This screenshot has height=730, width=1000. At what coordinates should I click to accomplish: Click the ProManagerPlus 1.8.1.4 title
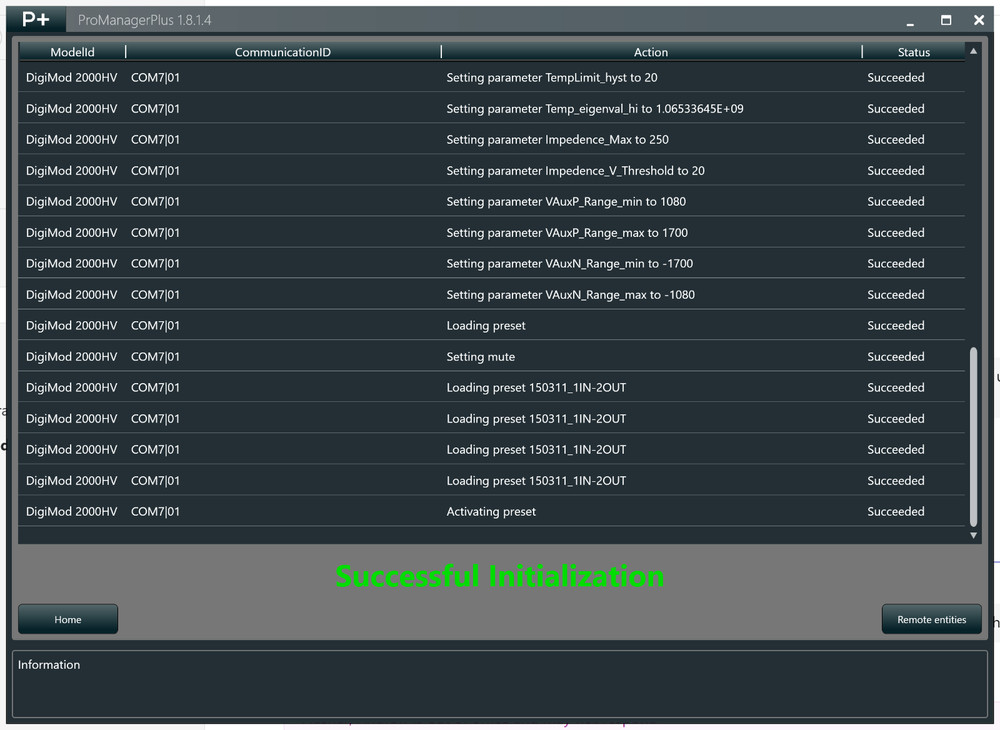pyautogui.click(x=144, y=20)
